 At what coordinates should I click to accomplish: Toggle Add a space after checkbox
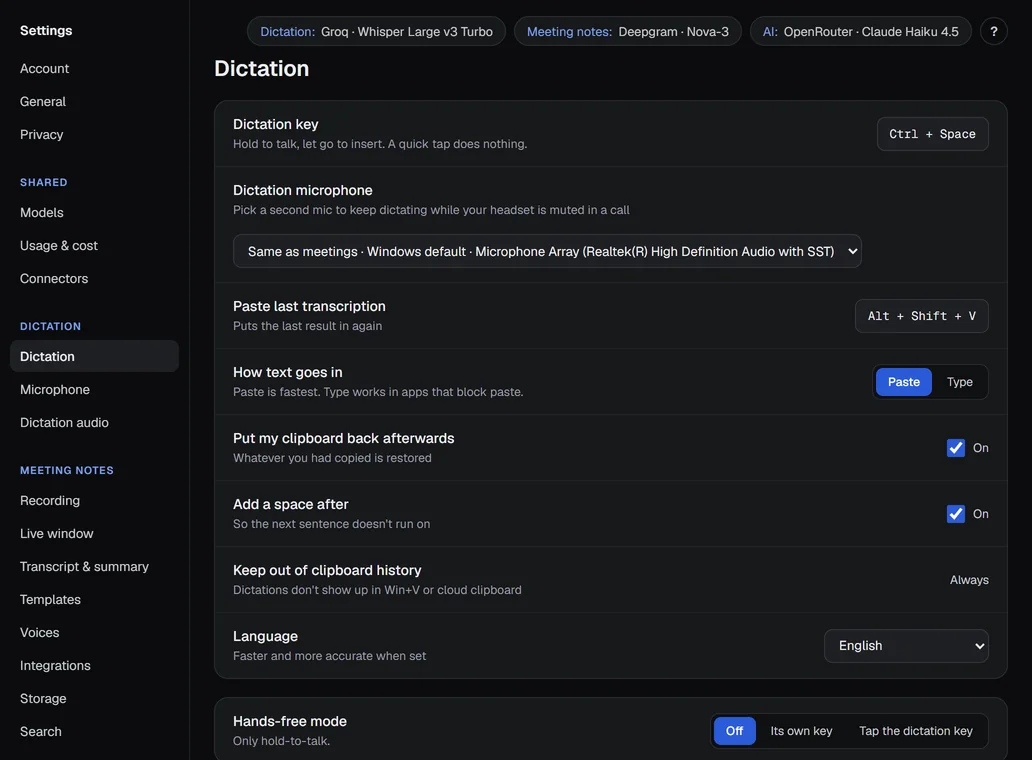tap(955, 514)
